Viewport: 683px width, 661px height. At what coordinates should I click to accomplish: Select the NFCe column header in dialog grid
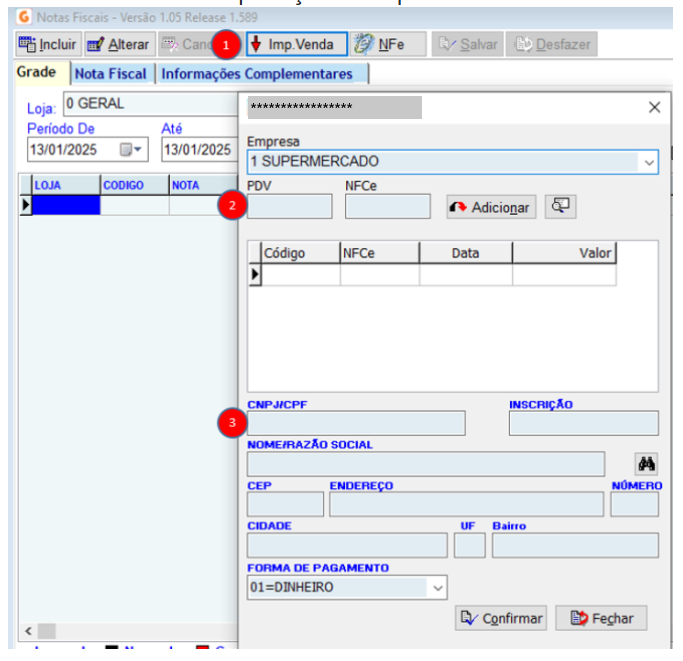(x=379, y=253)
